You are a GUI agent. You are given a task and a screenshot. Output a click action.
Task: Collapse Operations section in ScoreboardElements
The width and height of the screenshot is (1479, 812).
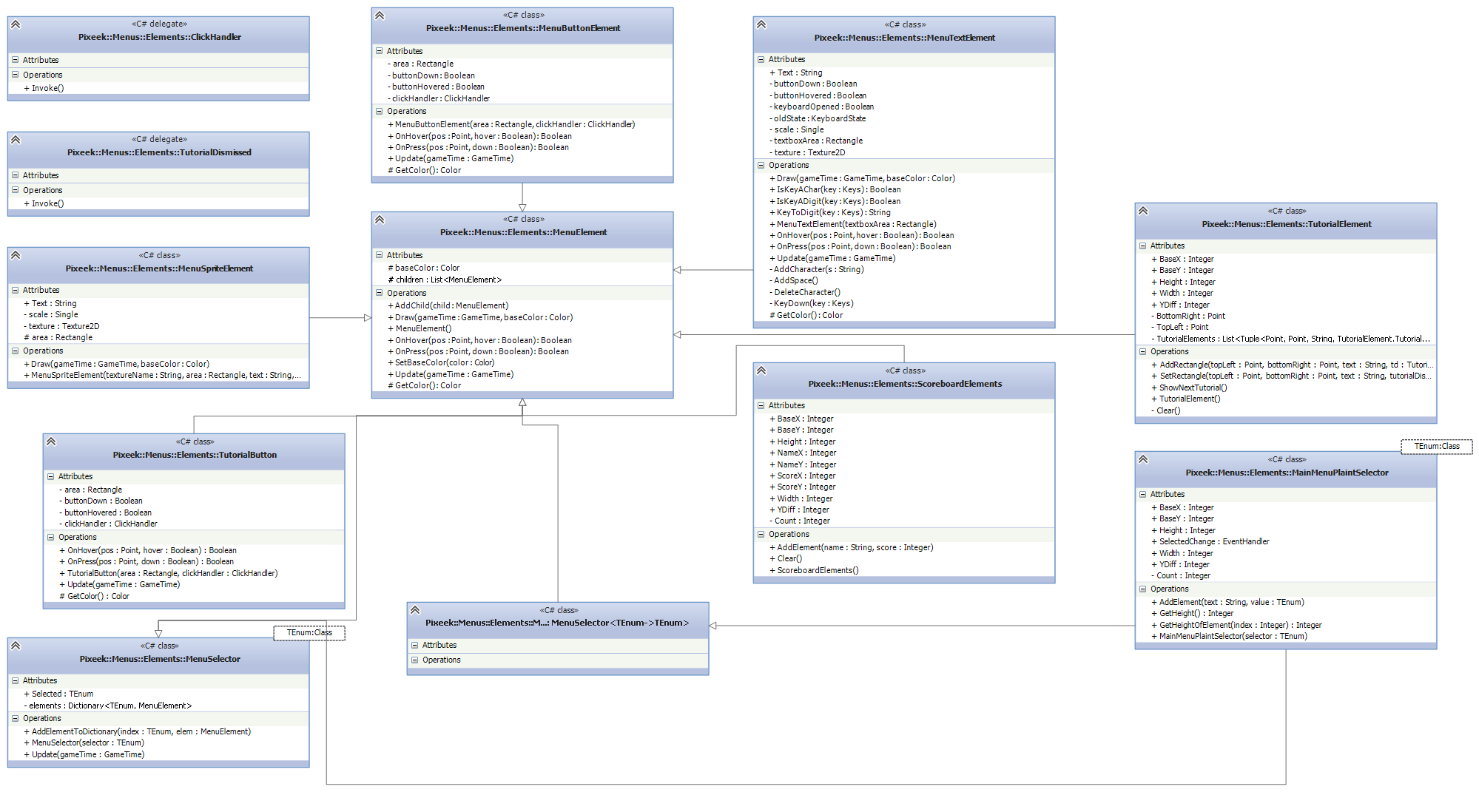coord(761,534)
